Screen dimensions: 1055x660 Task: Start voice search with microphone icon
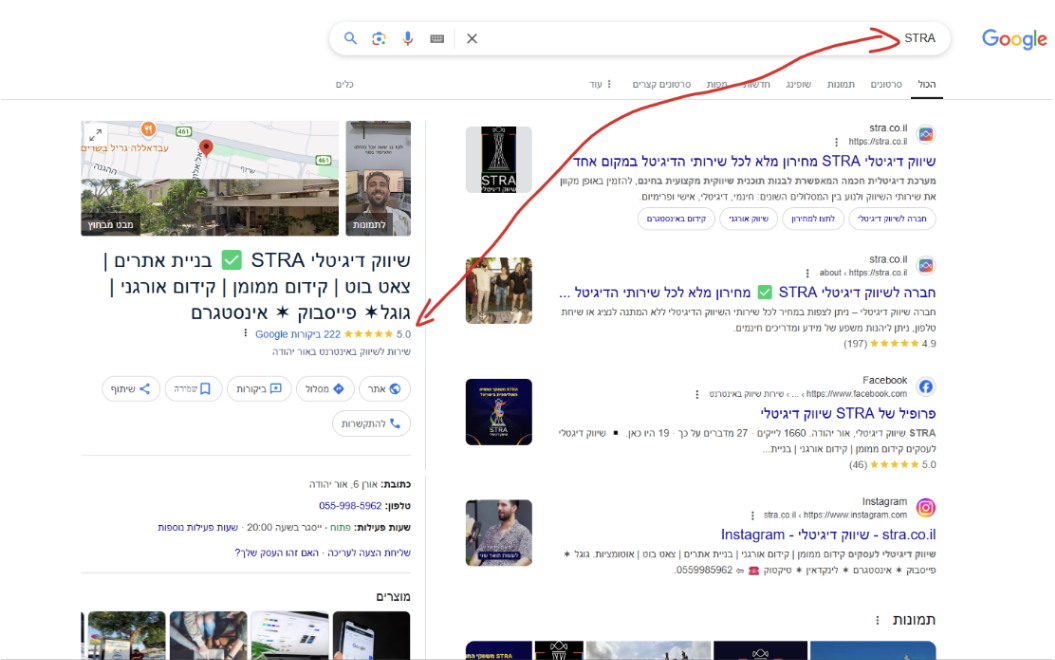(408, 39)
